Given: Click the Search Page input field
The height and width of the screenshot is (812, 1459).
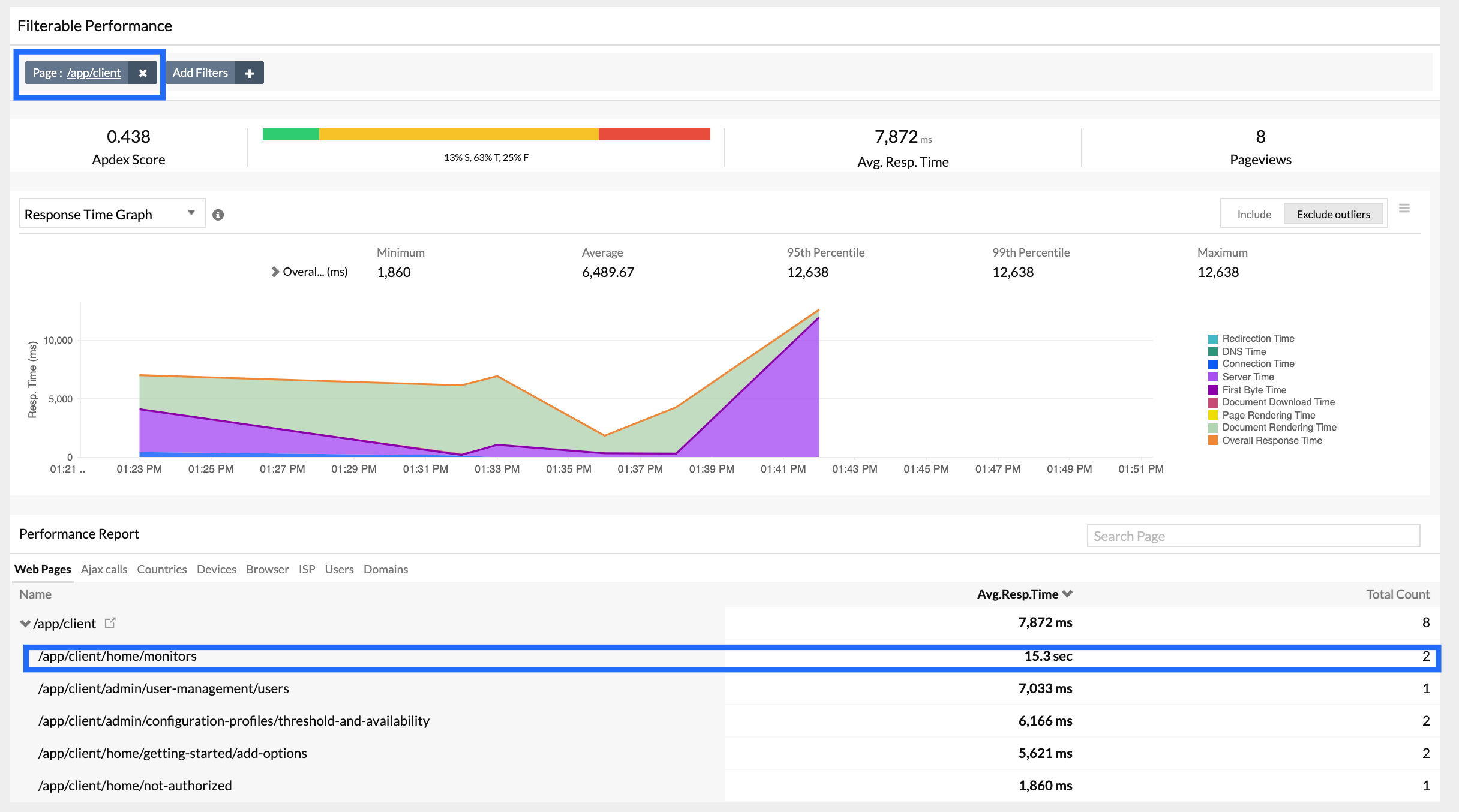Looking at the screenshot, I should point(1253,536).
